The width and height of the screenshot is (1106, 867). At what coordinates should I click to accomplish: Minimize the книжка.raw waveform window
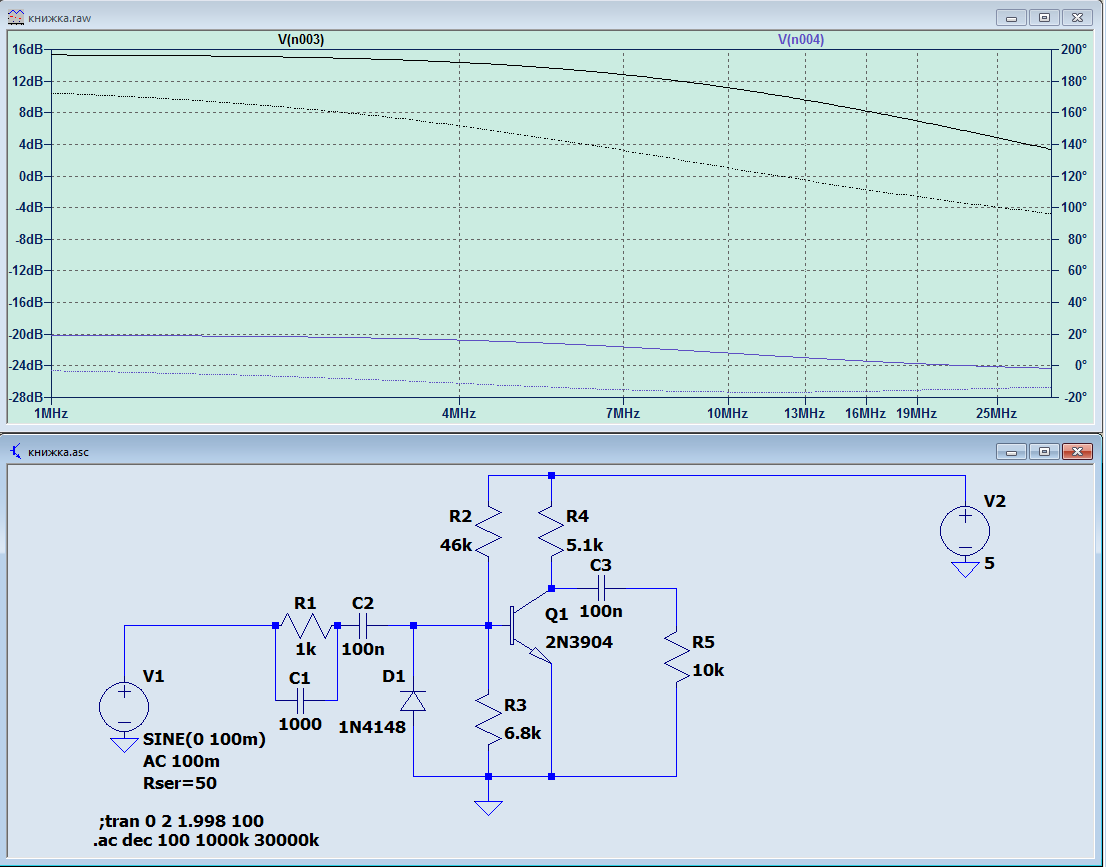[1011, 18]
